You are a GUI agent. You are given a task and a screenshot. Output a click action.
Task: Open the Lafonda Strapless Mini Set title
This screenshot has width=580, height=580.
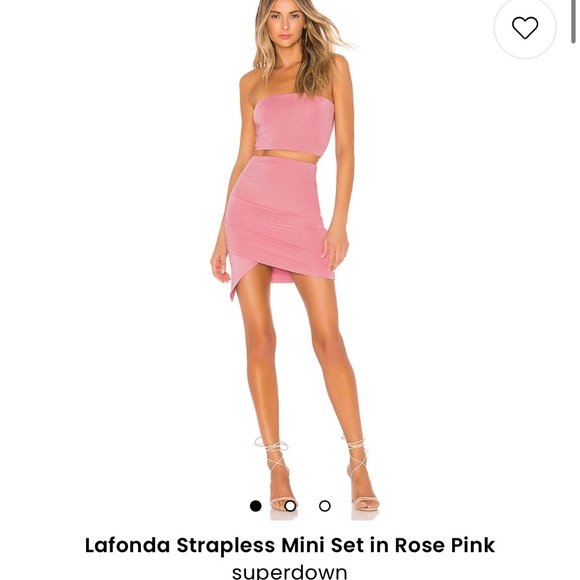point(290,545)
